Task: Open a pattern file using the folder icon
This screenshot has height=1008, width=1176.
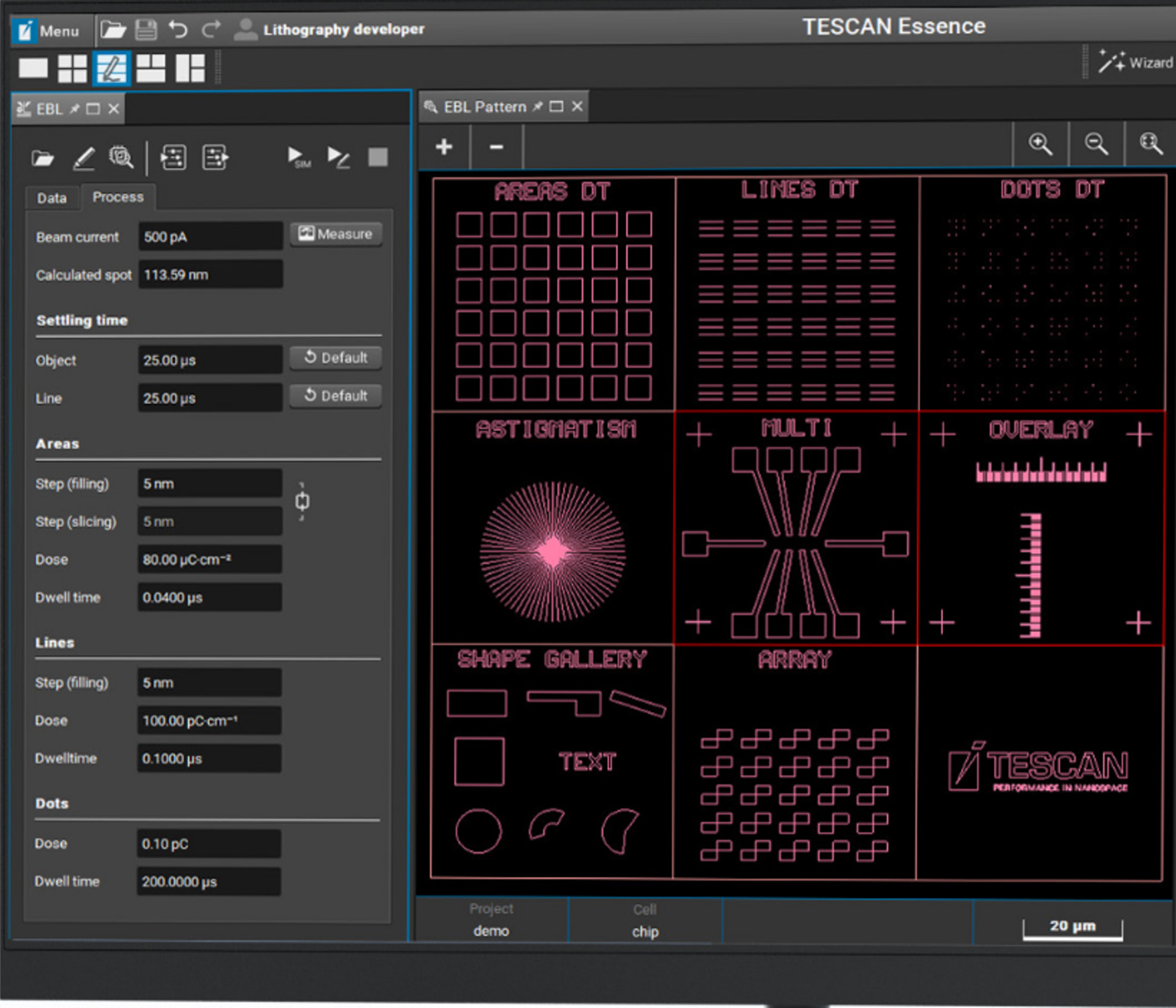Action: click(x=42, y=158)
